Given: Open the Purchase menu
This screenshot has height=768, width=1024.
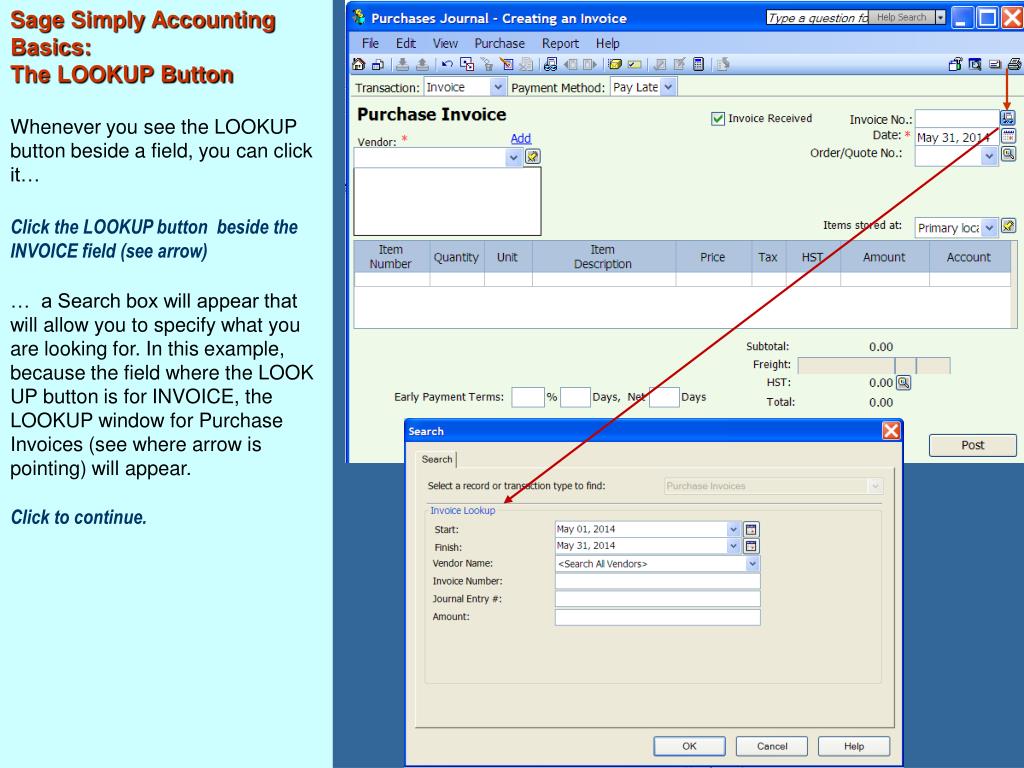Looking at the screenshot, I should point(500,43).
